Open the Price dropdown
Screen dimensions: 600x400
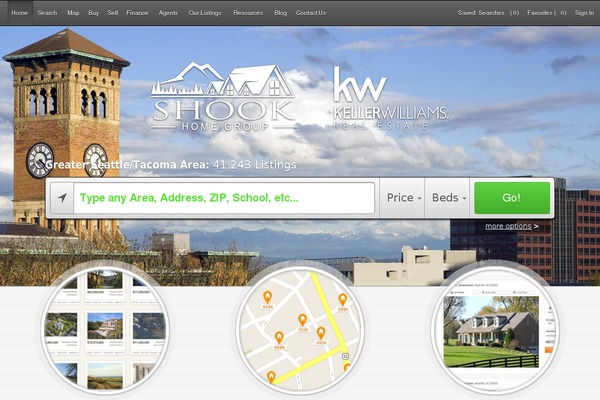[x=402, y=198]
